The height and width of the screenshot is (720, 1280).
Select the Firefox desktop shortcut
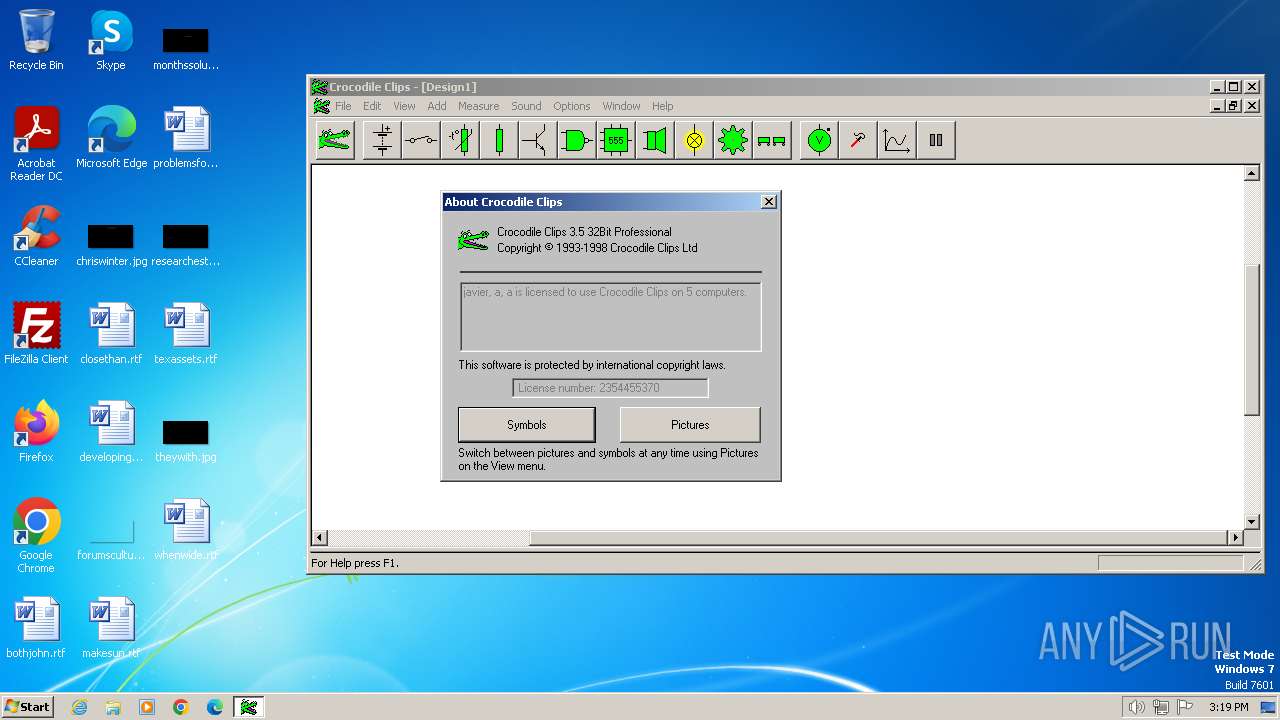36,432
